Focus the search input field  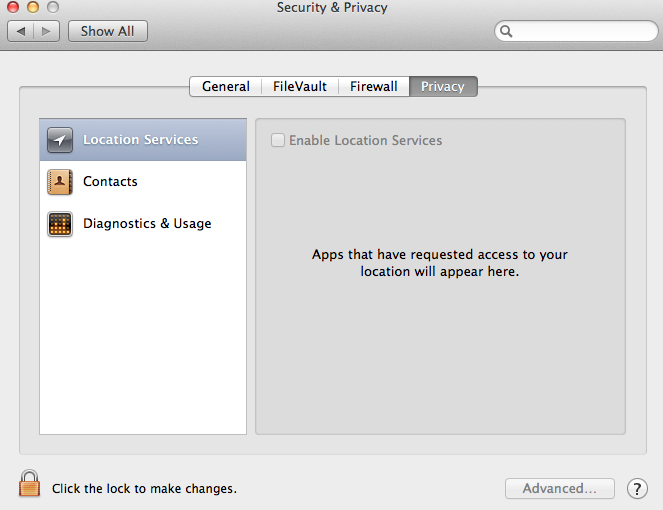pos(580,31)
